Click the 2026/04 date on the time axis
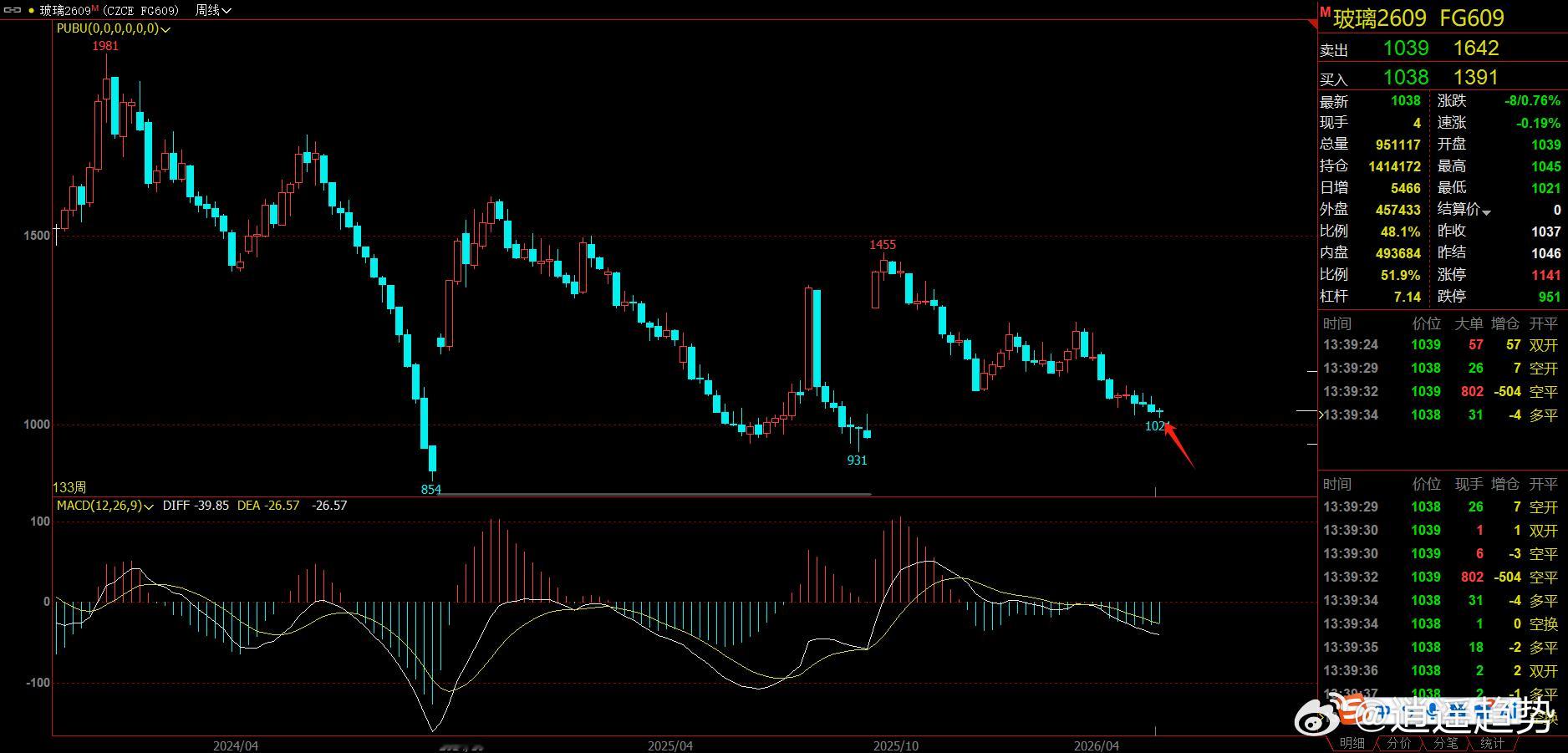 coord(1097,745)
